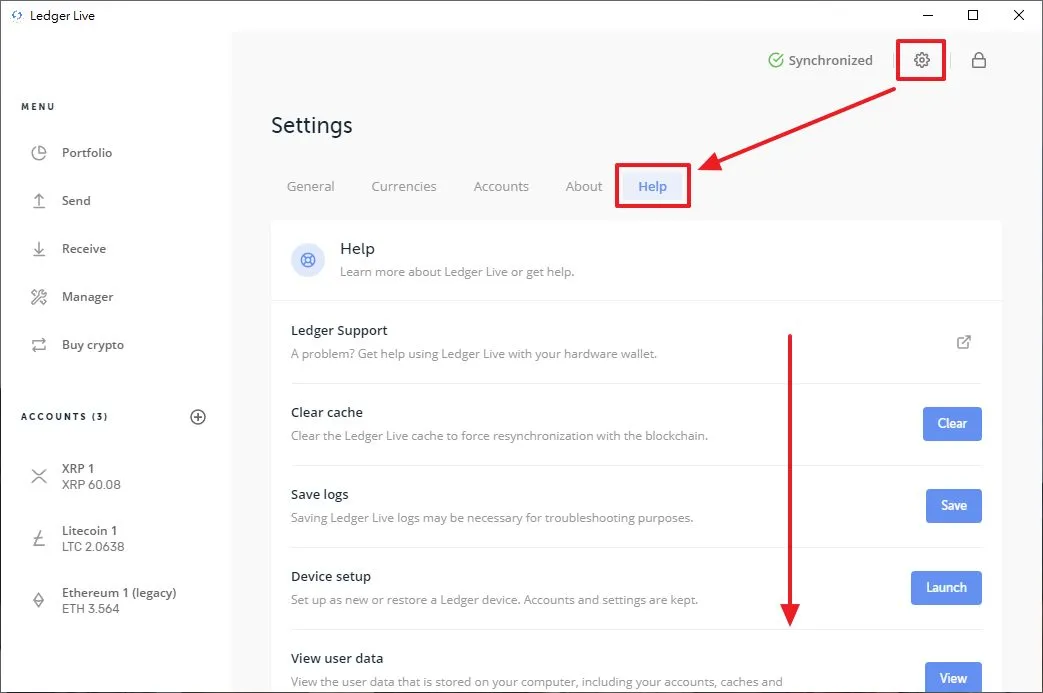Open settings via the gear icon
This screenshot has height=693, width=1043.
[x=921, y=60]
